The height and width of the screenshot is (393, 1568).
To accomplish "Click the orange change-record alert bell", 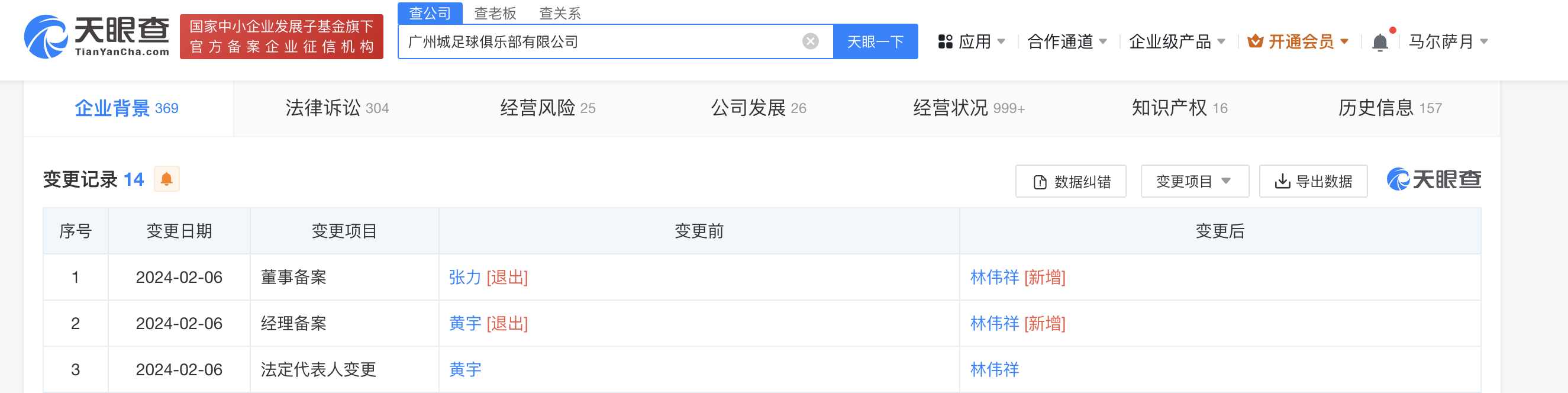I will click(x=166, y=179).
